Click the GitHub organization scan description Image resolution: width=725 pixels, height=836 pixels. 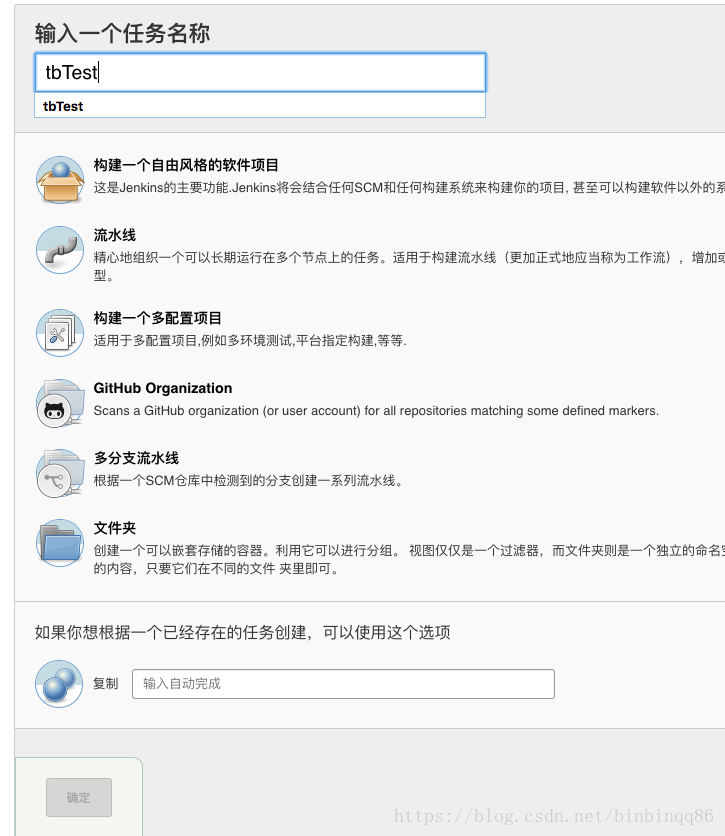pyautogui.click(x=376, y=411)
